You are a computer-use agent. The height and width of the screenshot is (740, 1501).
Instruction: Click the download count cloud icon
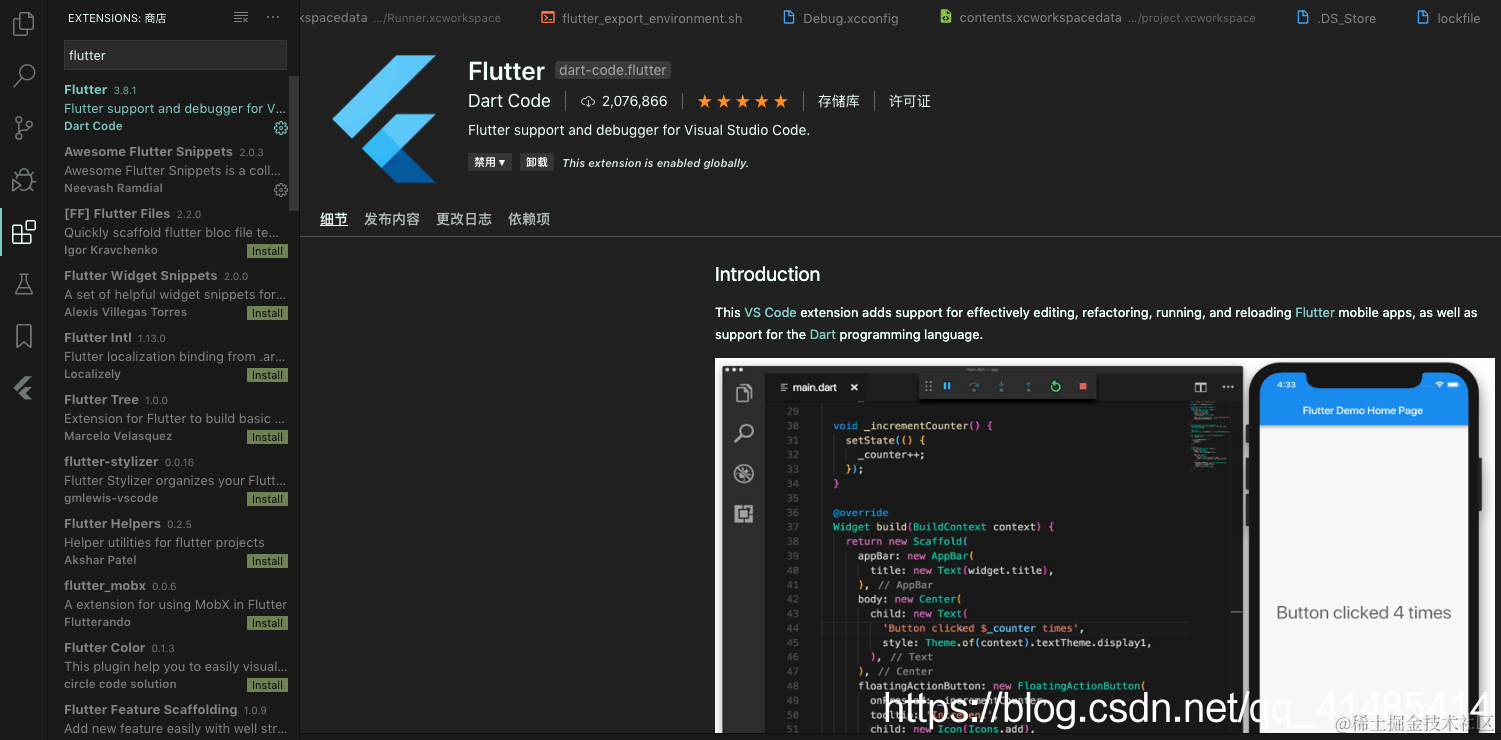click(x=588, y=101)
